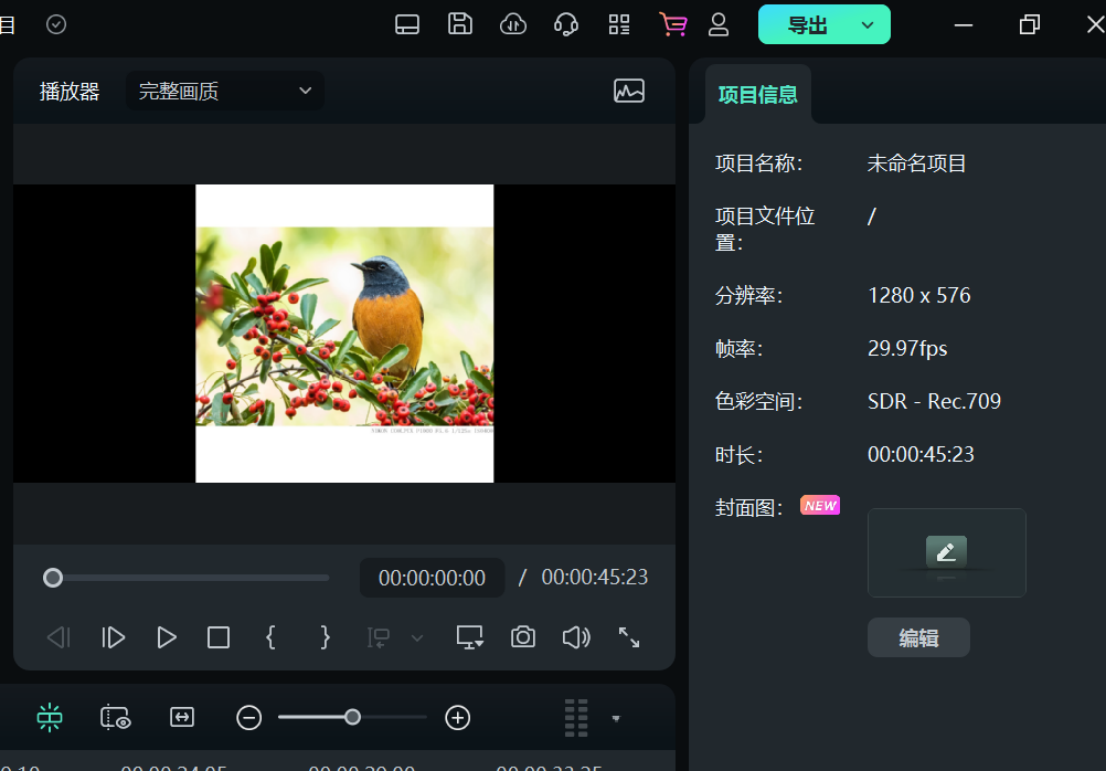Click the 00:00:00:00 timecode field
The image size is (1107, 771).
click(431, 578)
